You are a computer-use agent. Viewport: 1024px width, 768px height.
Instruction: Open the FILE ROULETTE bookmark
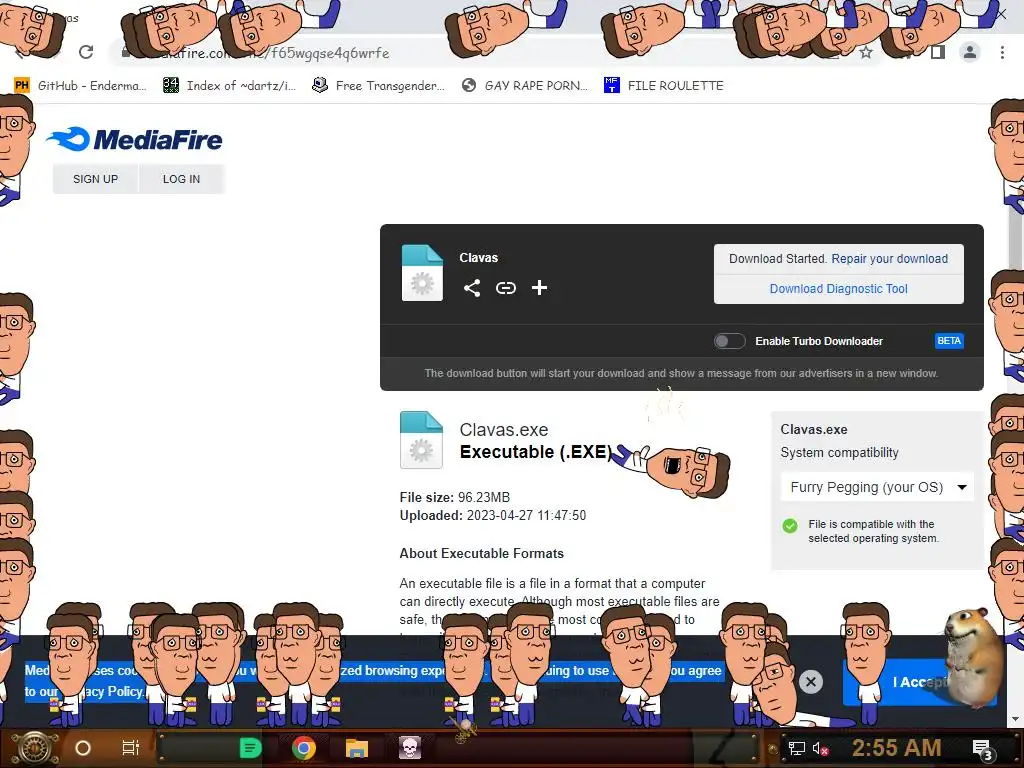(664, 86)
